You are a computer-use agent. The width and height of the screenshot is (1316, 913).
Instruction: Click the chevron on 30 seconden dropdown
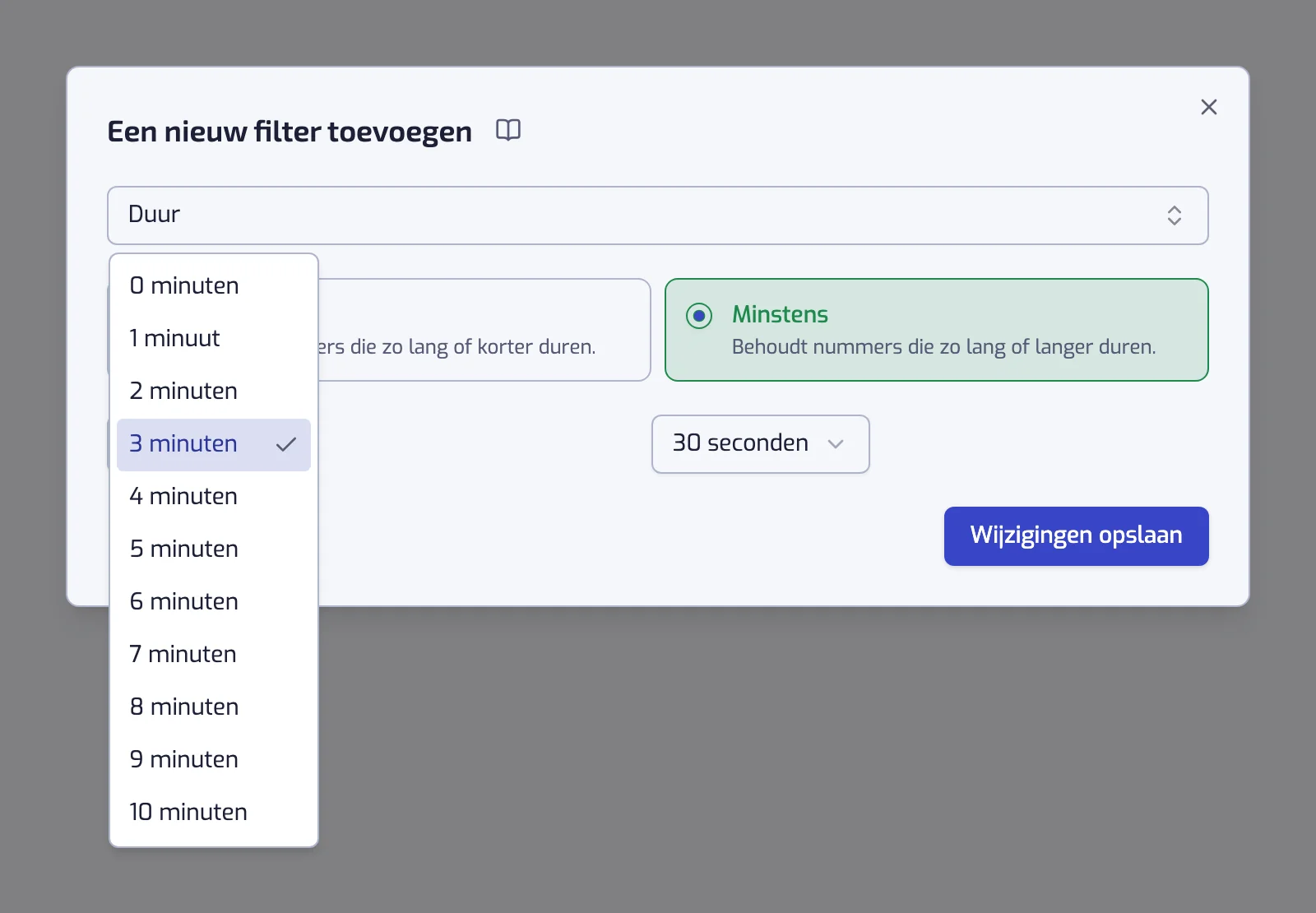[836, 444]
